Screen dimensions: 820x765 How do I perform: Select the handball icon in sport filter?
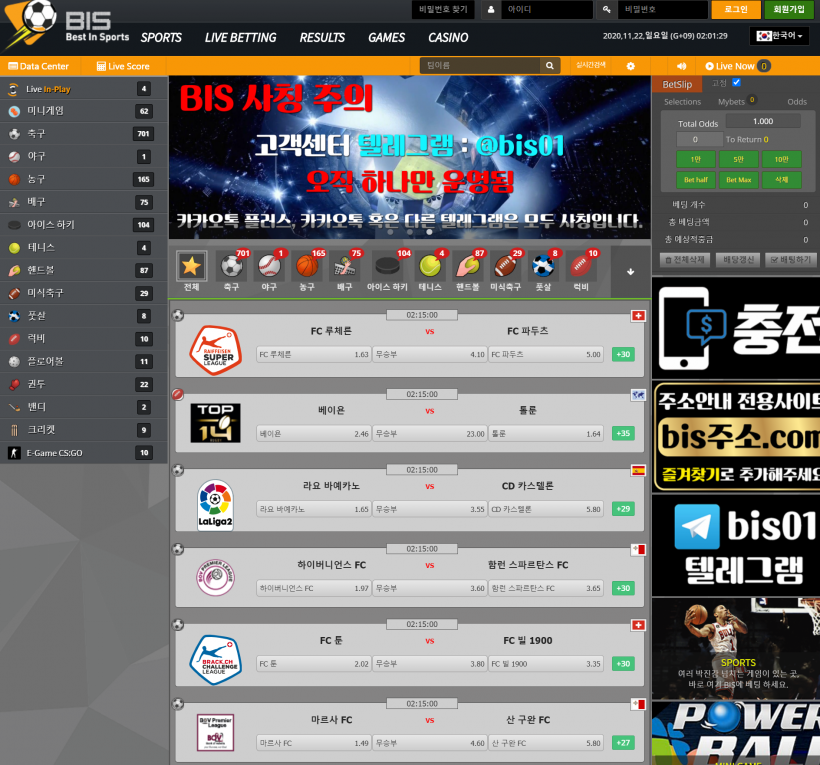point(468,266)
